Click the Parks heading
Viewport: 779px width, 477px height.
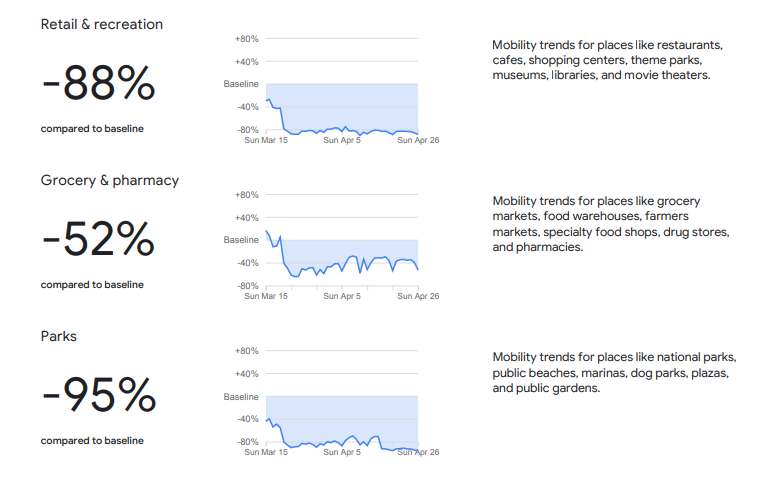coord(59,336)
